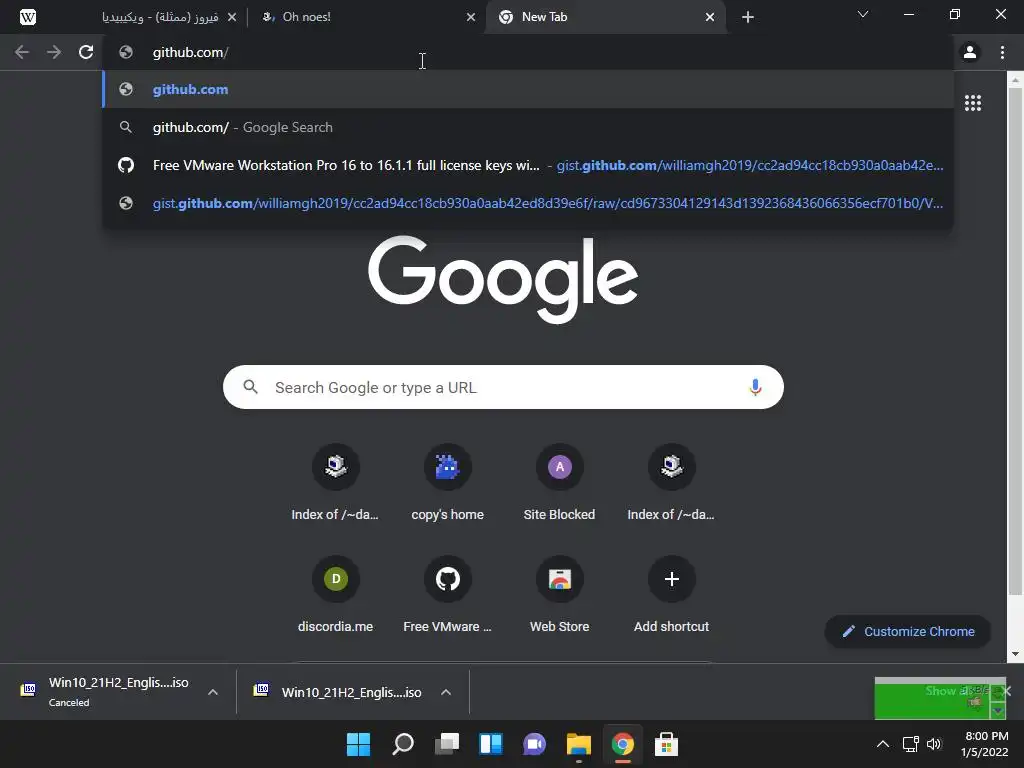The image size is (1024, 768).
Task: Open Chrome three-dot menu
Action: pyautogui.click(x=1002, y=52)
